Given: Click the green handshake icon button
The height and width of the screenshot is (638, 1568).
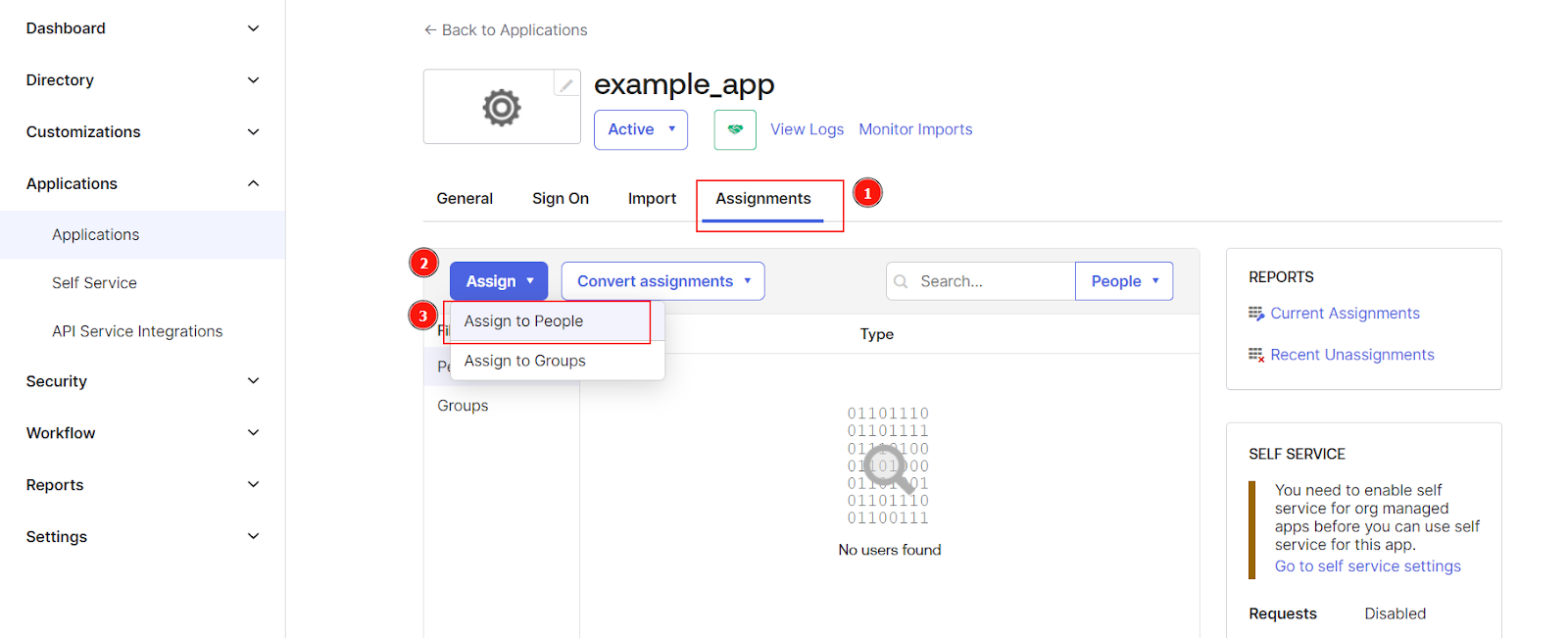Looking at the screenshot, I should coord(735,129).
